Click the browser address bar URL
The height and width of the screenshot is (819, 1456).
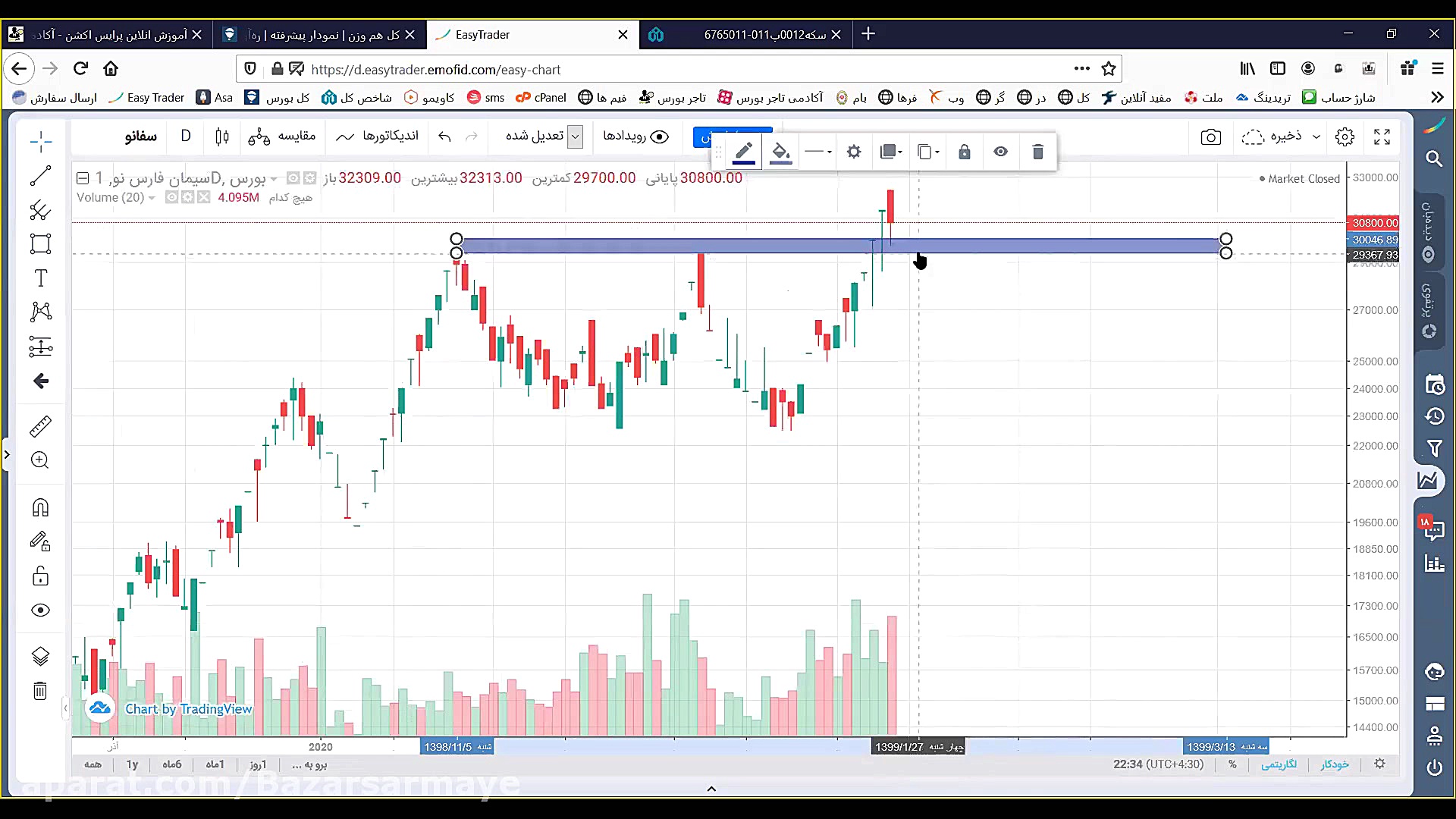[x=436, y=70]
